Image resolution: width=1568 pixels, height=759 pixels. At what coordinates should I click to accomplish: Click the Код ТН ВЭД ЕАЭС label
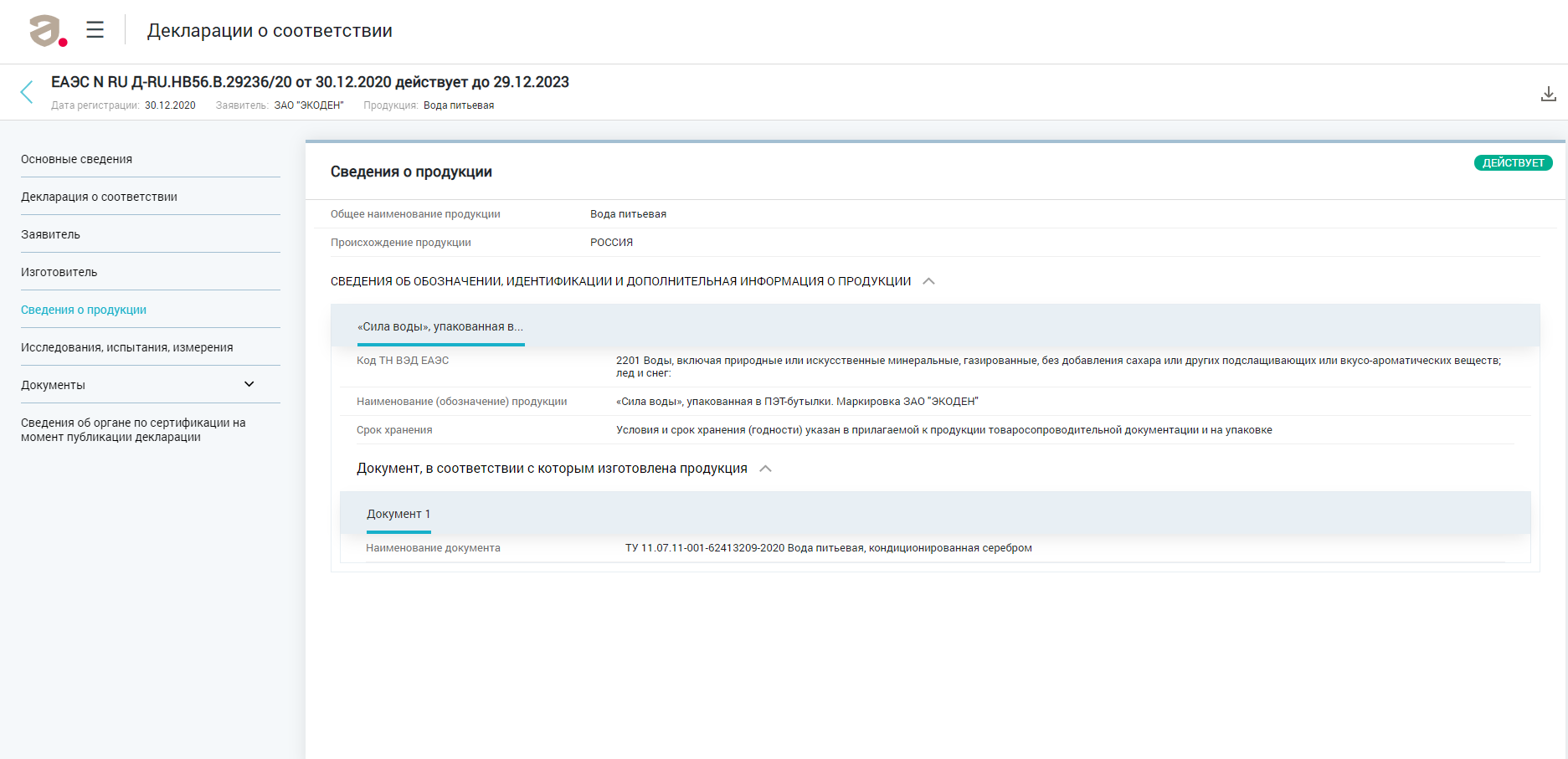coord(403,361)
